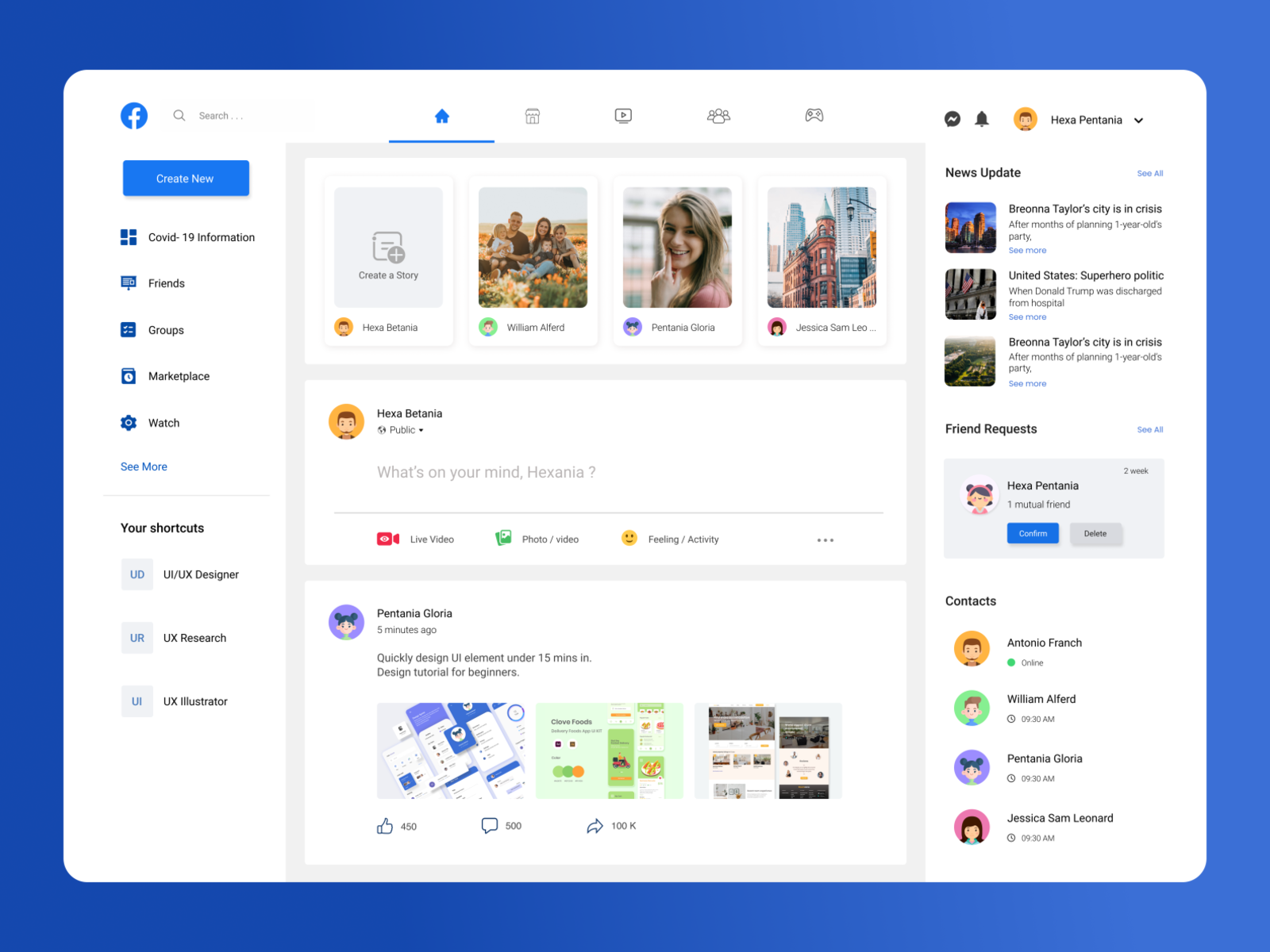Image resolution: width=1270 pixels, height=952 pixels.
Task: Confirm Hexa Pentania's friend request
Action: pos(1032,533)
